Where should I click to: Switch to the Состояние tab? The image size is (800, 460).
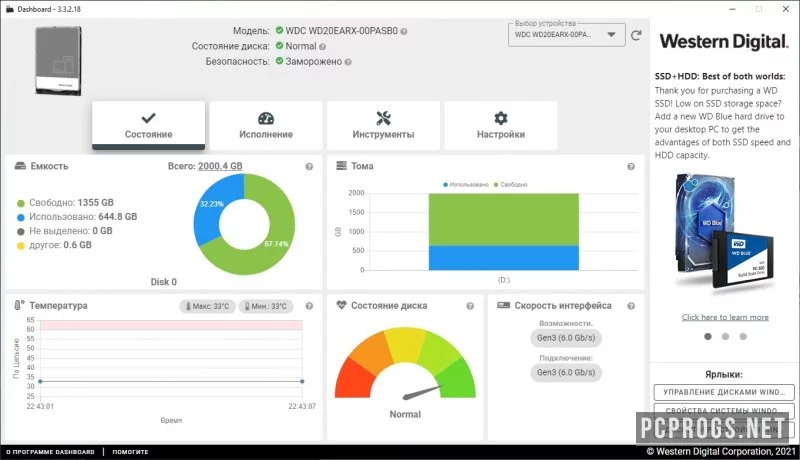(x=148, y=125)
